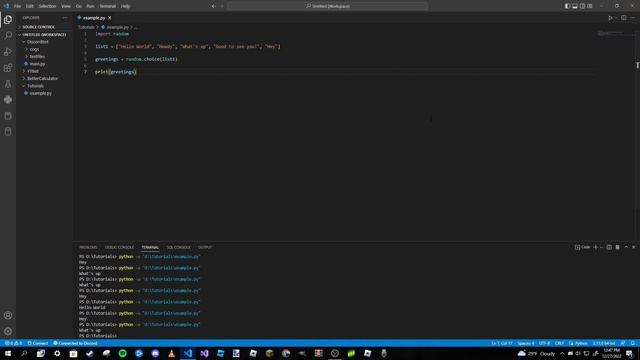Image resolution: width=640 pixels, height=360 pixels.
Task: Open errors and warnings status indicator
Action: click(x=13, y=343)
